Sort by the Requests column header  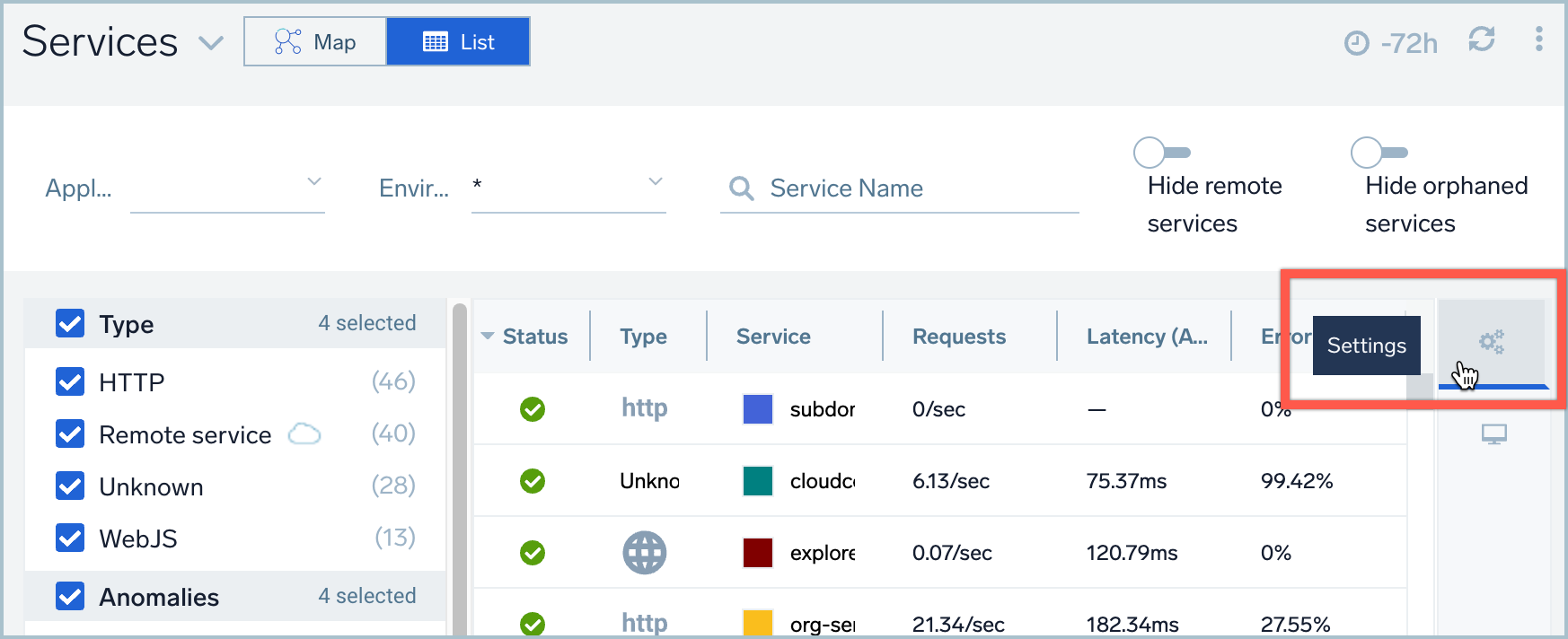click(x=958, y=337)
